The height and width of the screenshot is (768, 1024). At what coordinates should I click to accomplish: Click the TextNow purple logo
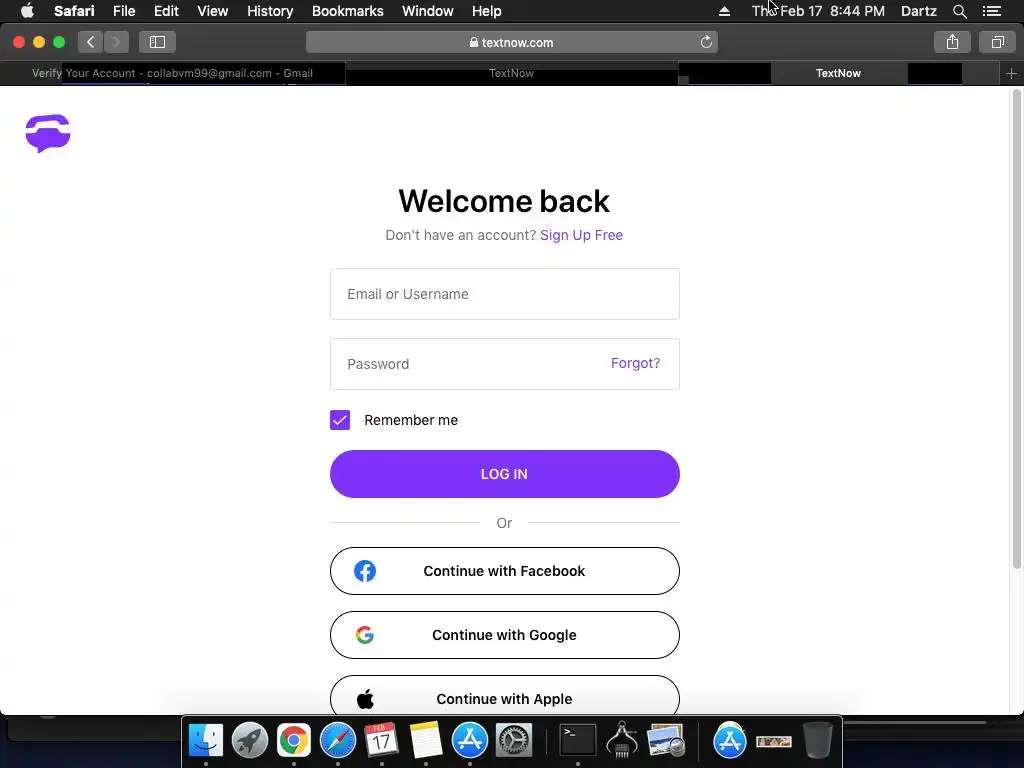coord(48,133)
